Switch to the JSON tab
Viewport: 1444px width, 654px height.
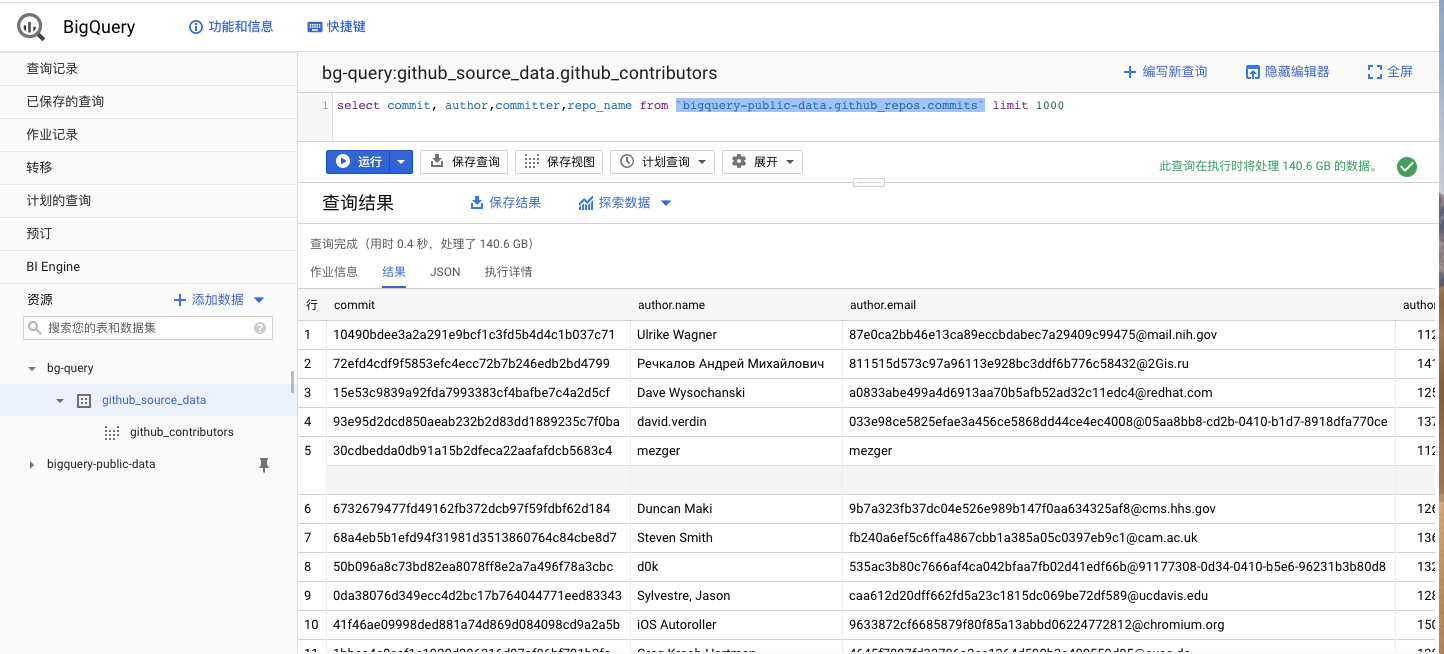445,272
